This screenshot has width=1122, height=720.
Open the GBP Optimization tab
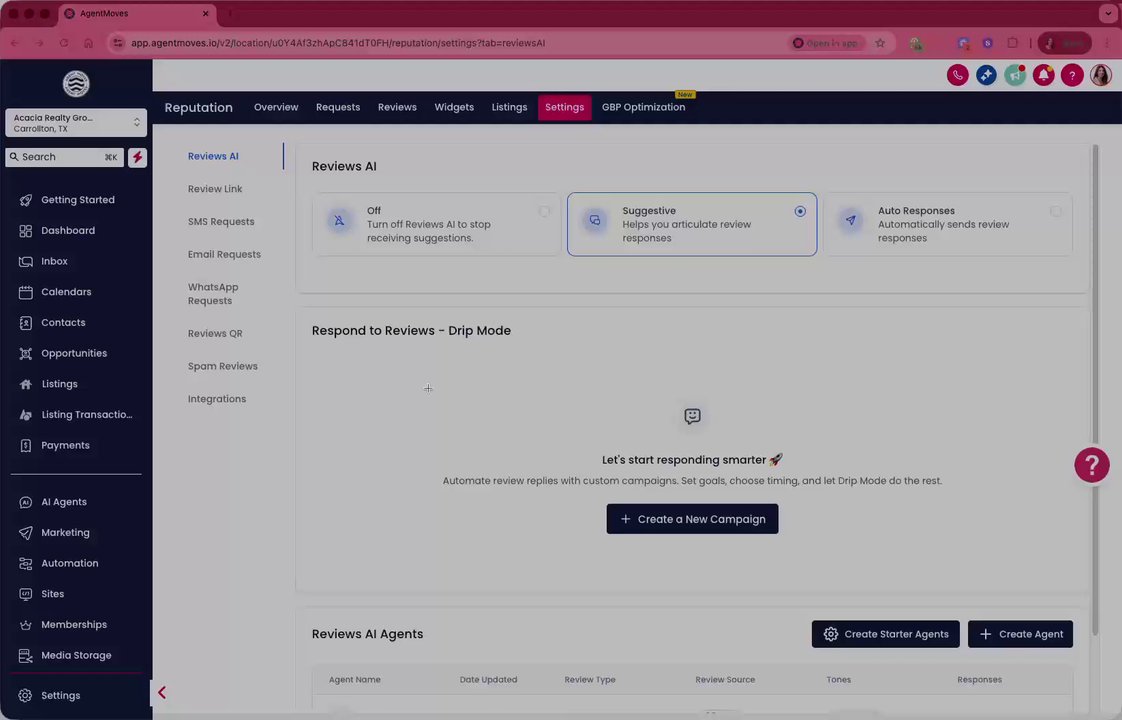point(643,107)
